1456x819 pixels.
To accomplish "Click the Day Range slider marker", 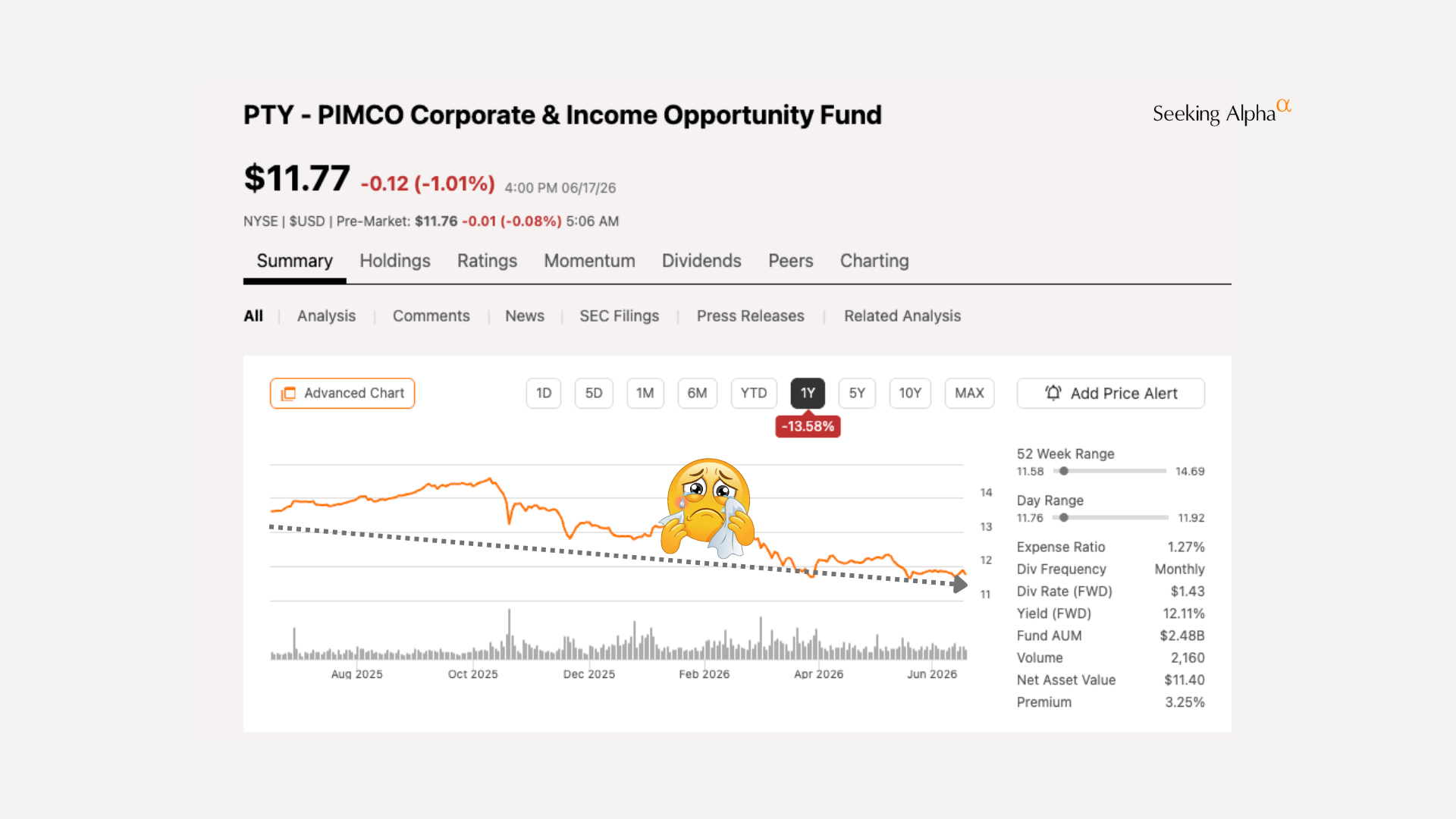I will point(1064,517).
